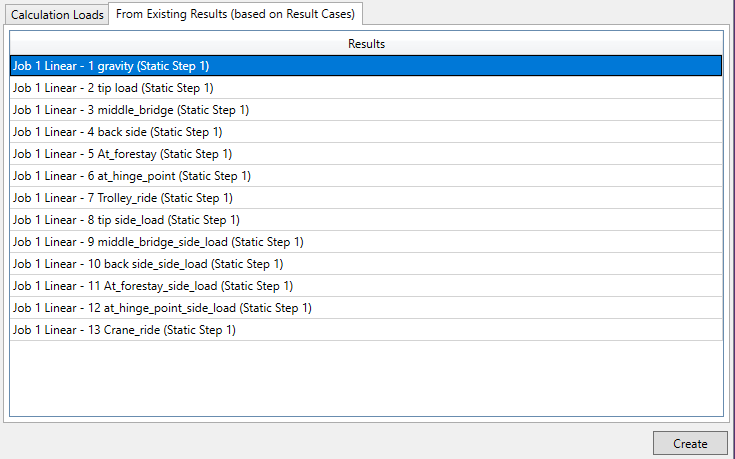Select the 2 tip load result
This screenshot has width=735, height=459.
coord(366,88)
